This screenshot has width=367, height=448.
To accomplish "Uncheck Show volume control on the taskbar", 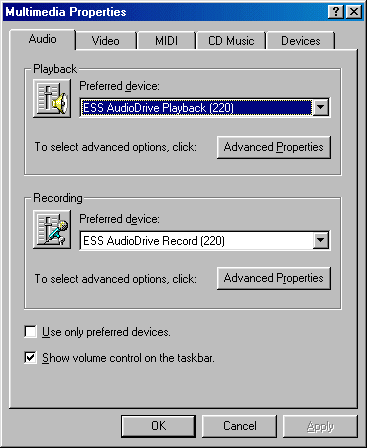I will pyautogui.click(x=30, y=358).
